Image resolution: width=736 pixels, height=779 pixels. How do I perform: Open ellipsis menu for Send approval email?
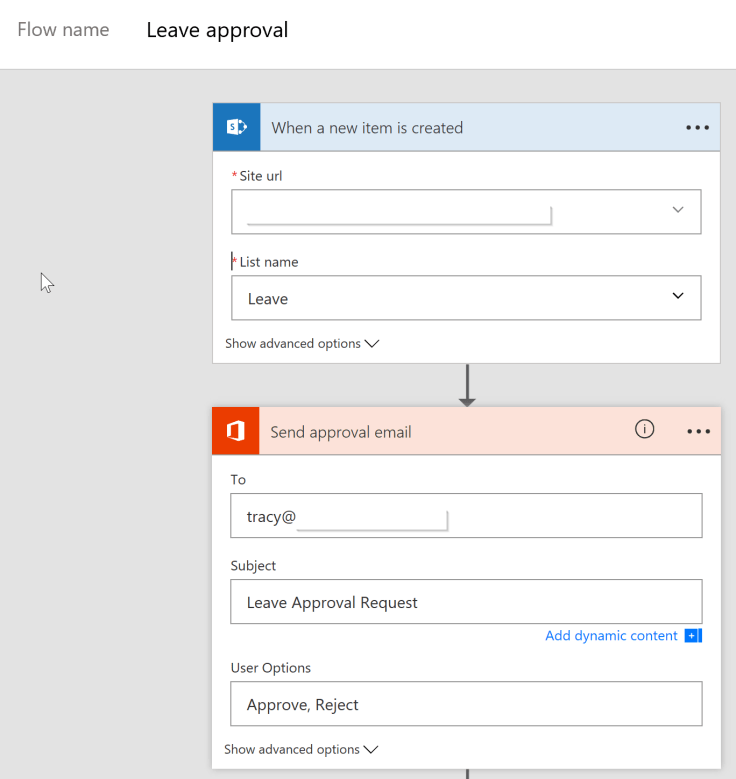coord(698,431)
